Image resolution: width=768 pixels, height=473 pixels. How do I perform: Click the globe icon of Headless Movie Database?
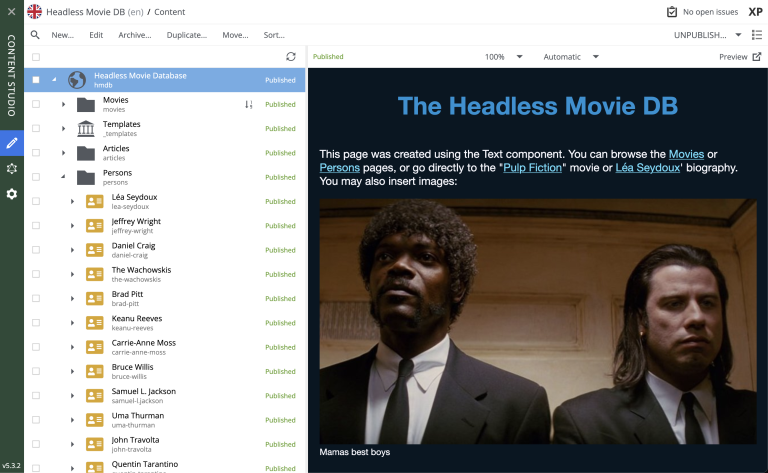tap(77, 80)
